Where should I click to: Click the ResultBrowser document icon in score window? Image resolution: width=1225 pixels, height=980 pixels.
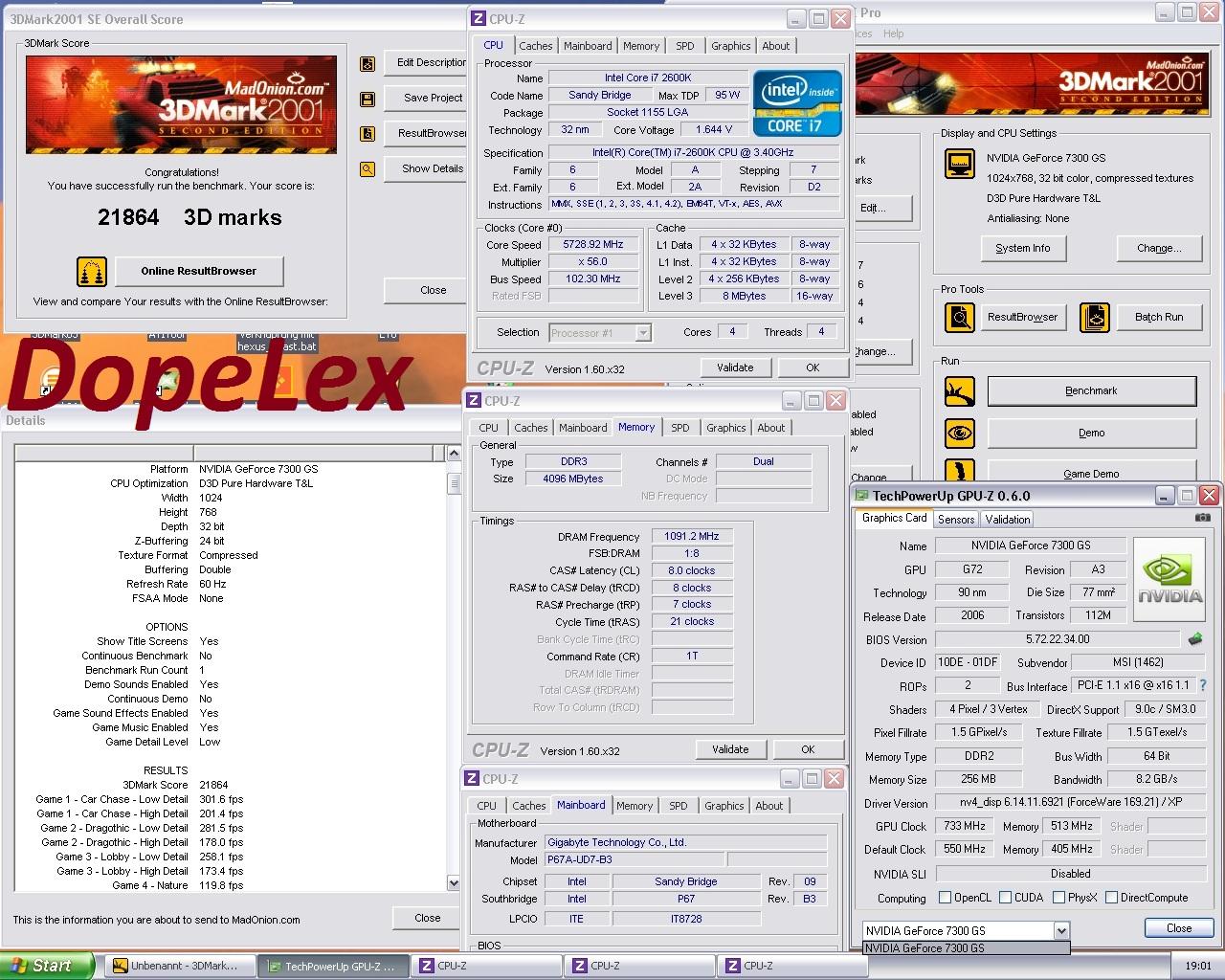click(x=367, y=135)
